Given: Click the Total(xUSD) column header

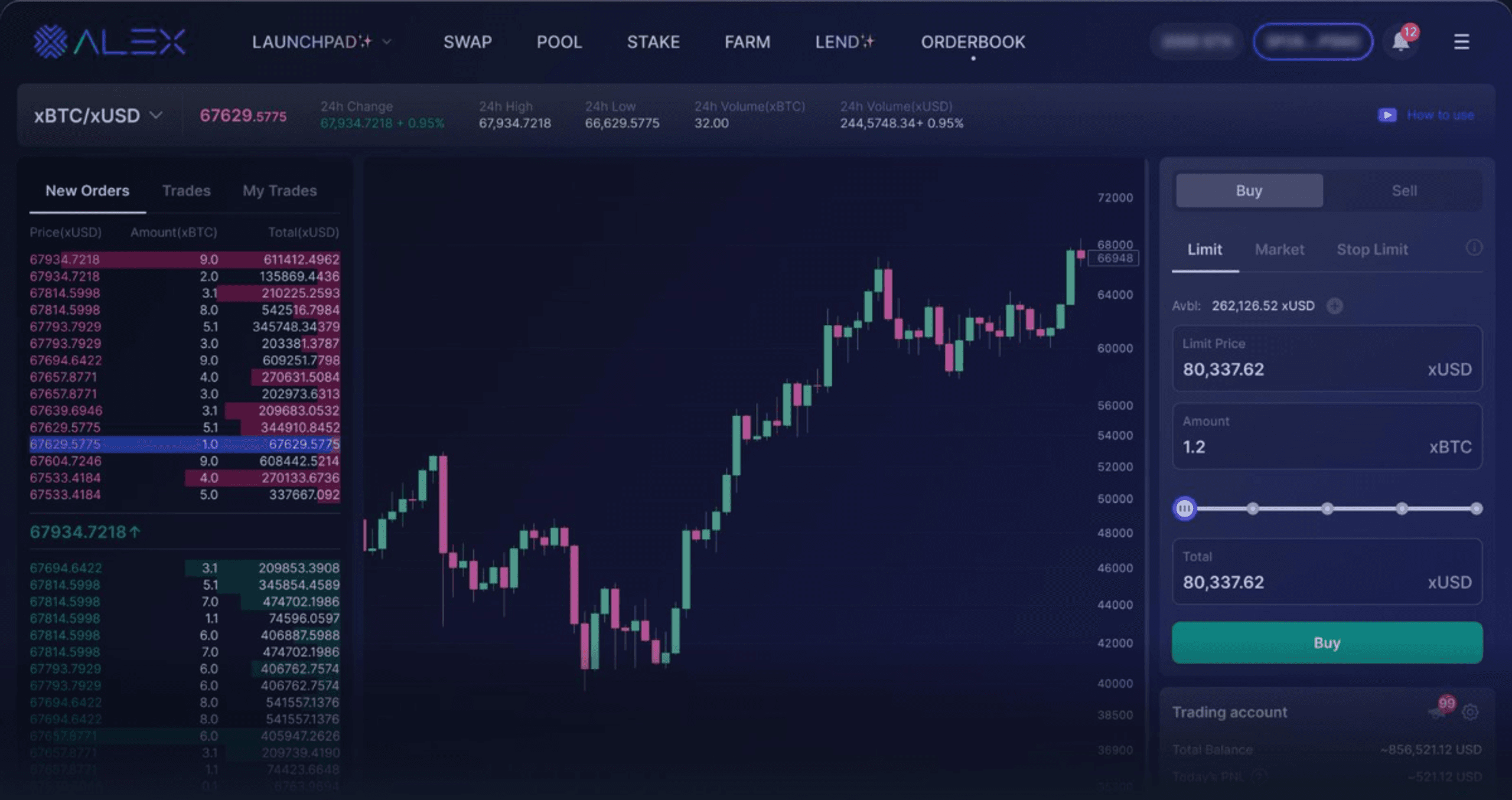Looking at the screenshot, I should coord(304,232).
